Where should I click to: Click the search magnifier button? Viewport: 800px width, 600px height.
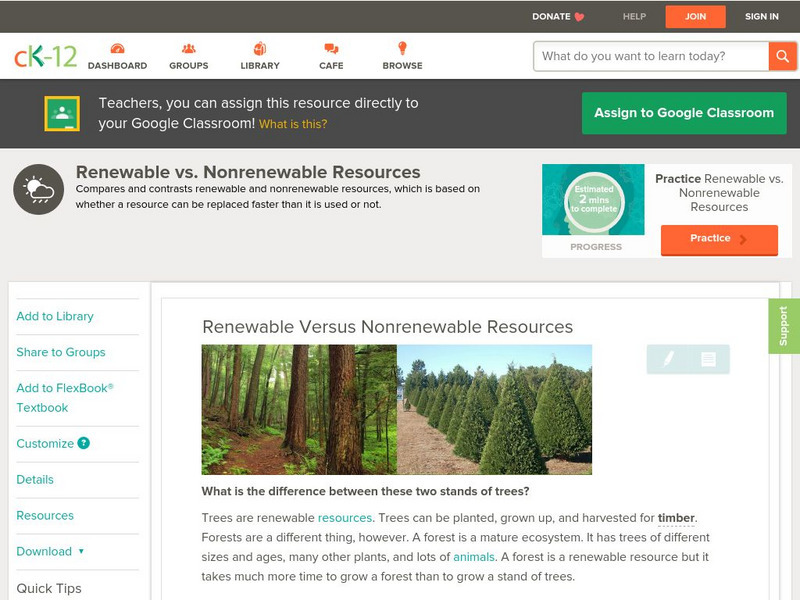tap(782, 56)
